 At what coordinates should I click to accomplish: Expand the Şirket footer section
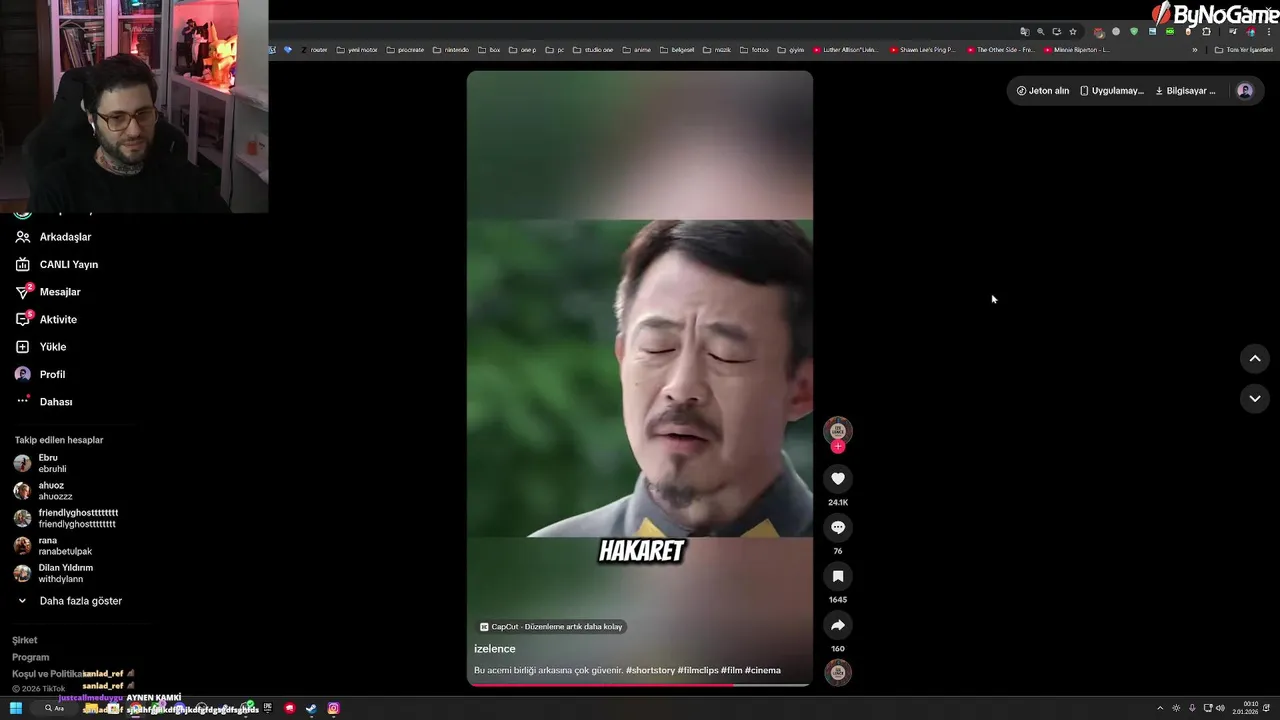[25, 640]
